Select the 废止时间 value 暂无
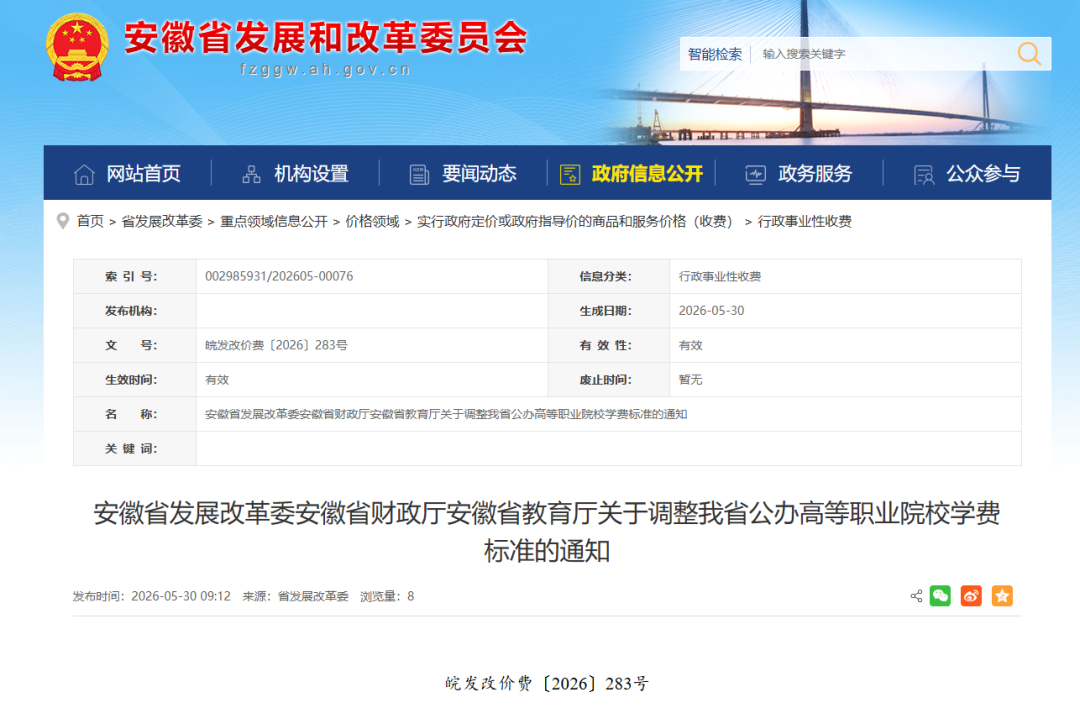This screenshot has height=713, width=1080. tap(690, 380)
